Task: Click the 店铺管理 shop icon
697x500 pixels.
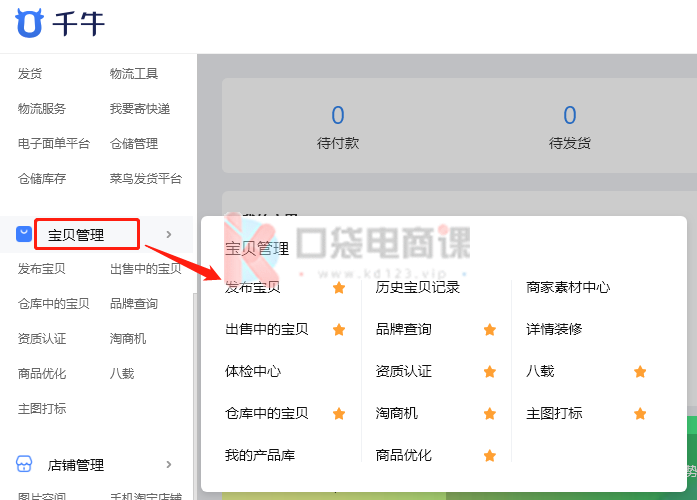Action: tap(24, 464)
